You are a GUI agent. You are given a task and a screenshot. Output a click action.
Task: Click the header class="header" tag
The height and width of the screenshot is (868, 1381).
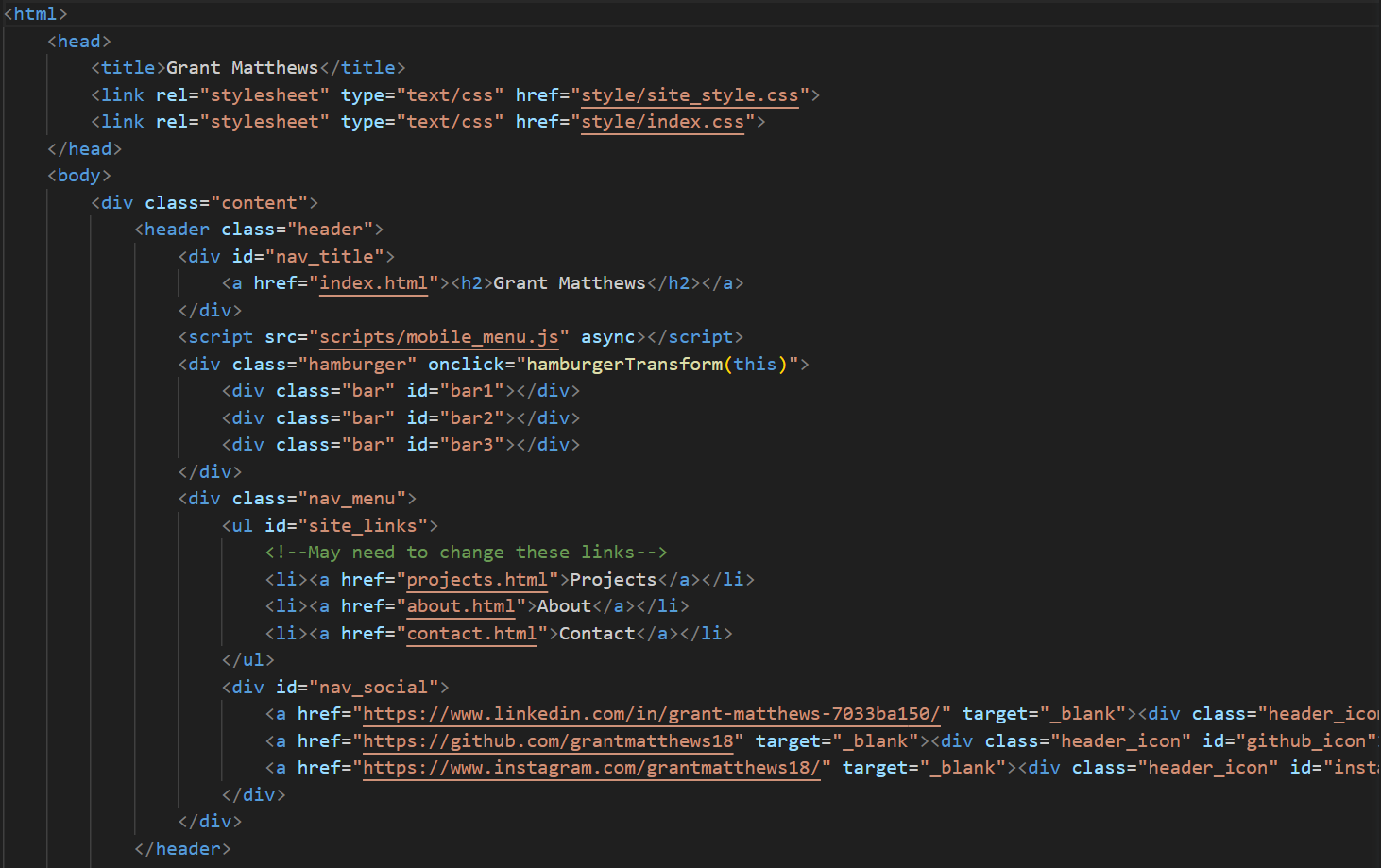(259, 230)
